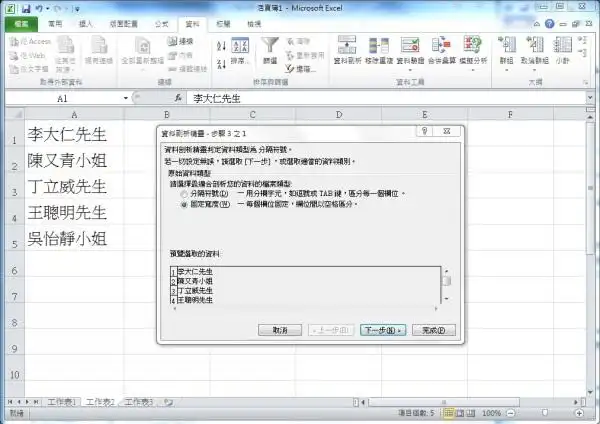Click From Text (從文字檔) icon
The height and width of the screenshot is (424, 600).
14,69
